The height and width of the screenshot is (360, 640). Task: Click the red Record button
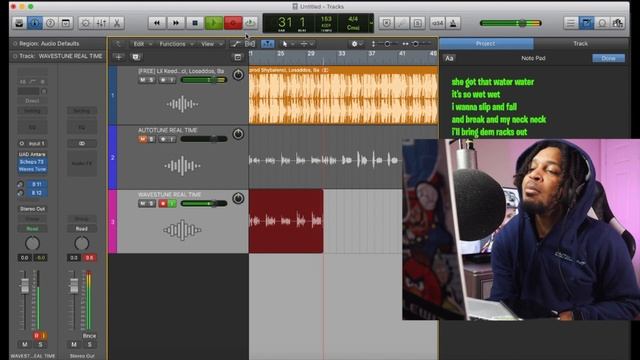pos(233,23)
